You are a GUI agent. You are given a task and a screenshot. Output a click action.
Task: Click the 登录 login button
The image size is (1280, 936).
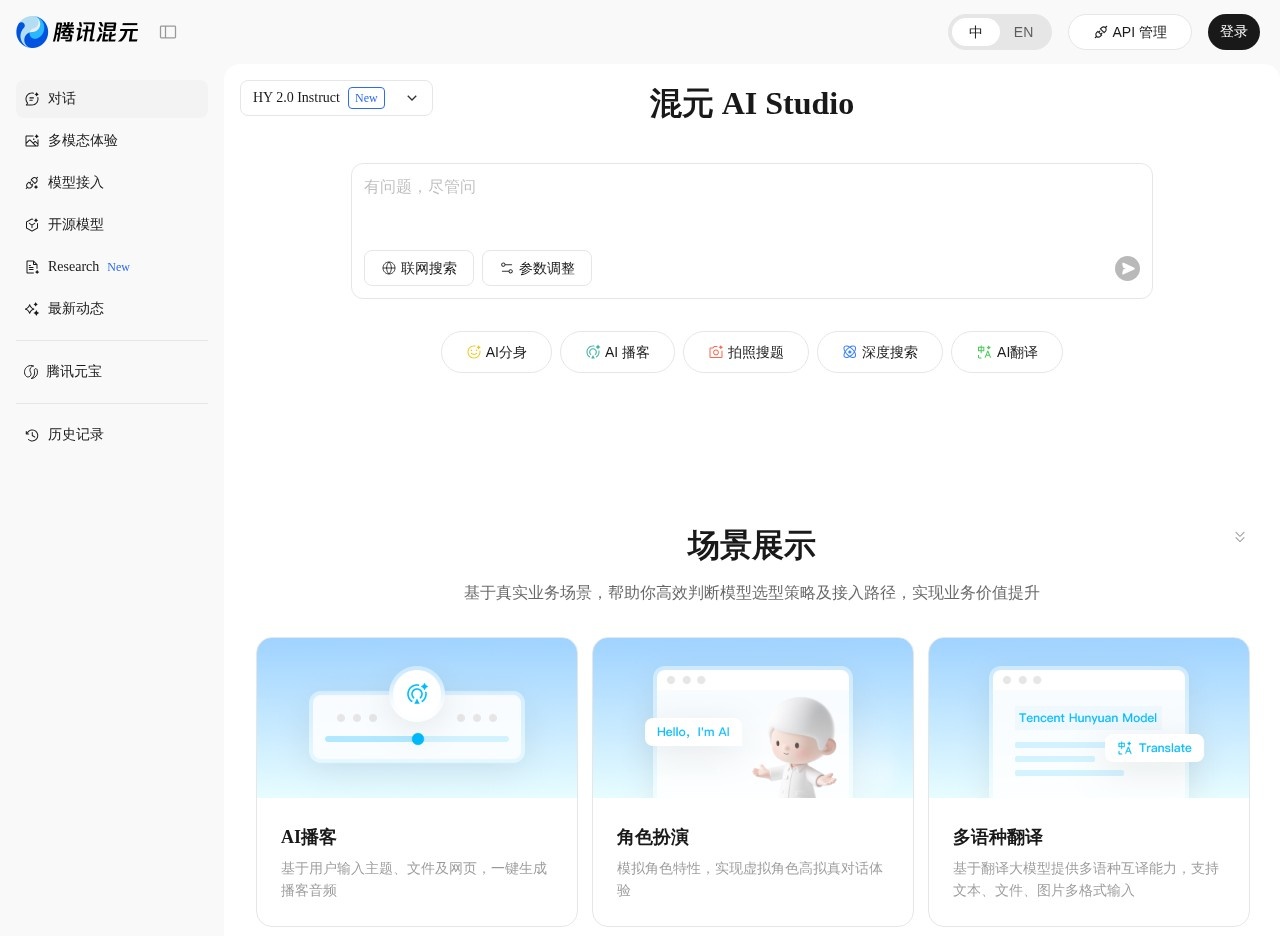click(1234, 32)
